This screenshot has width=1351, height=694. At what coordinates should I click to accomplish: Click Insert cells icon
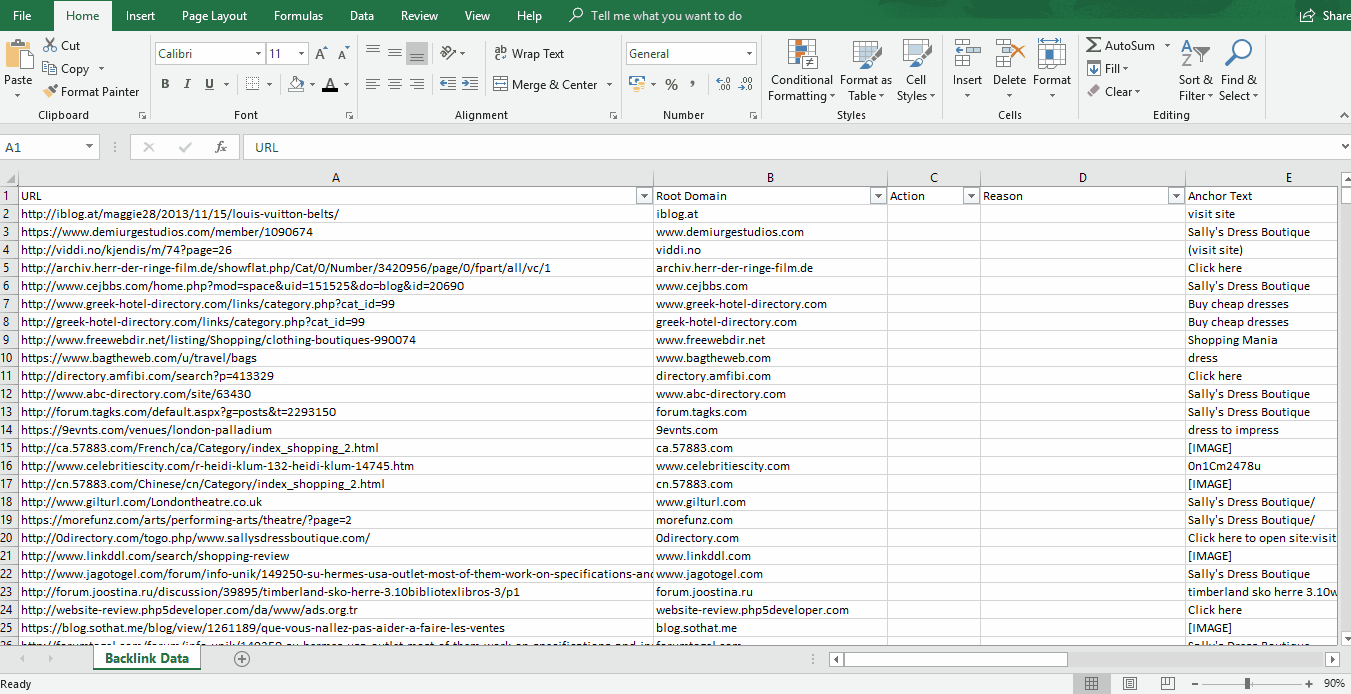point(967,54)
